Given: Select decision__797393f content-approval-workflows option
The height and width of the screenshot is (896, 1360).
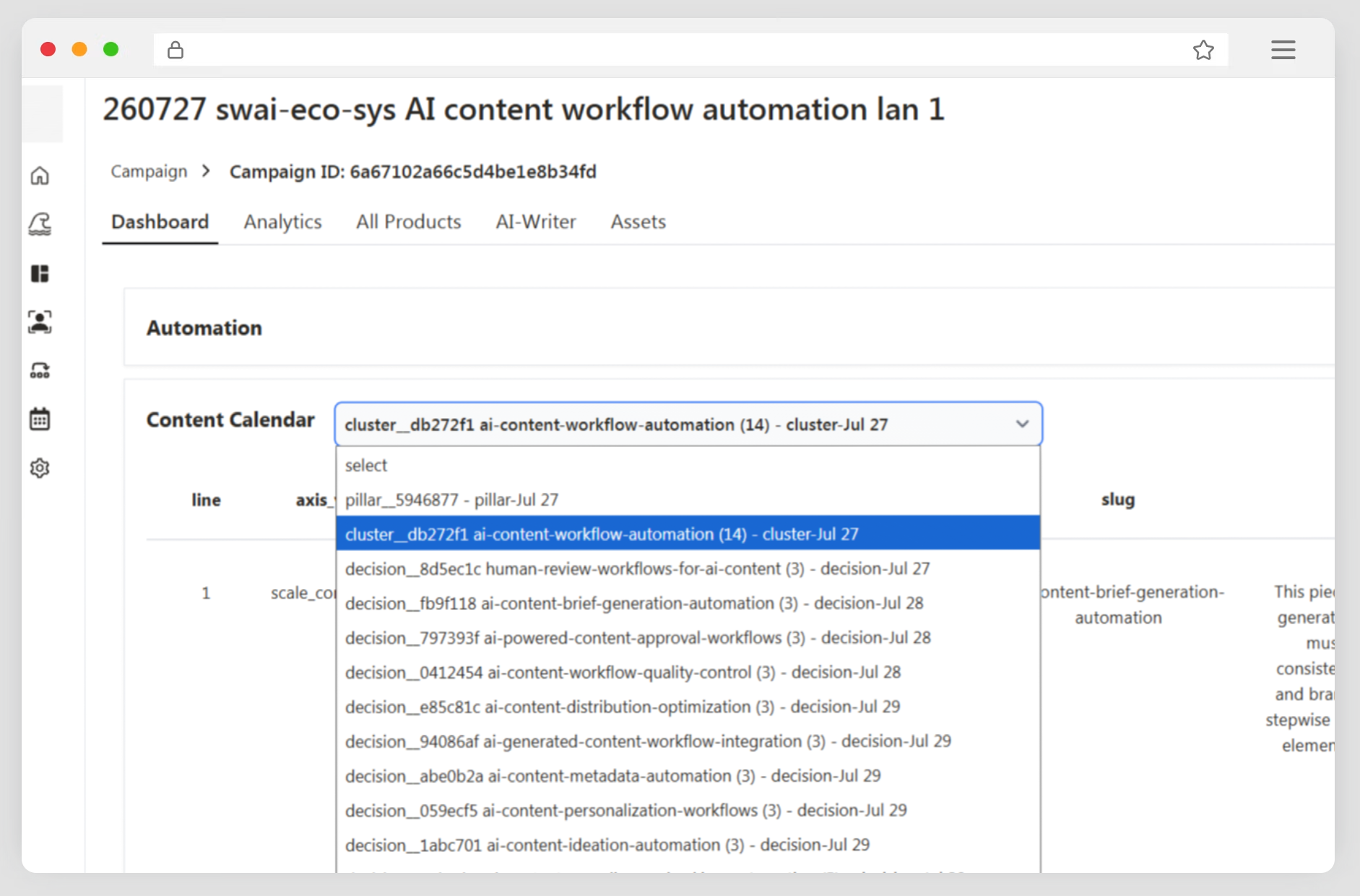Looking at the screenshot, I should pyautogui.click(x=688, y=638).
